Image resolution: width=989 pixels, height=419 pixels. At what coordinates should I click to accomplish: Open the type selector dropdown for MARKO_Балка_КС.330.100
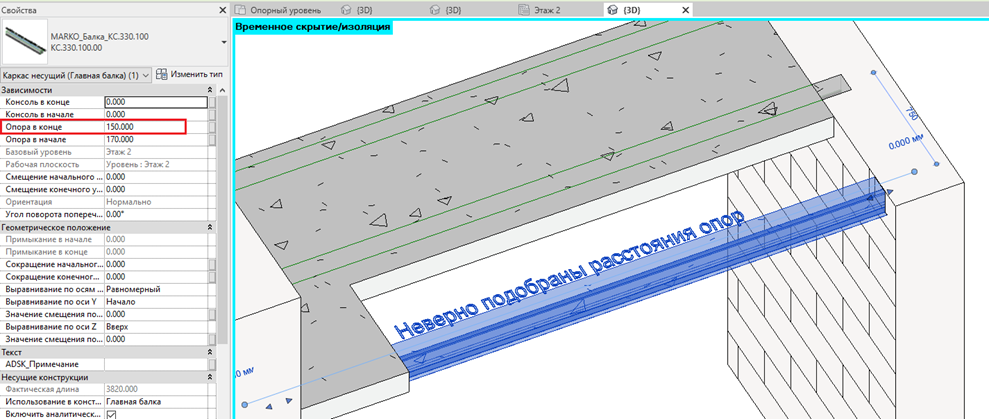tap(225, 42)
